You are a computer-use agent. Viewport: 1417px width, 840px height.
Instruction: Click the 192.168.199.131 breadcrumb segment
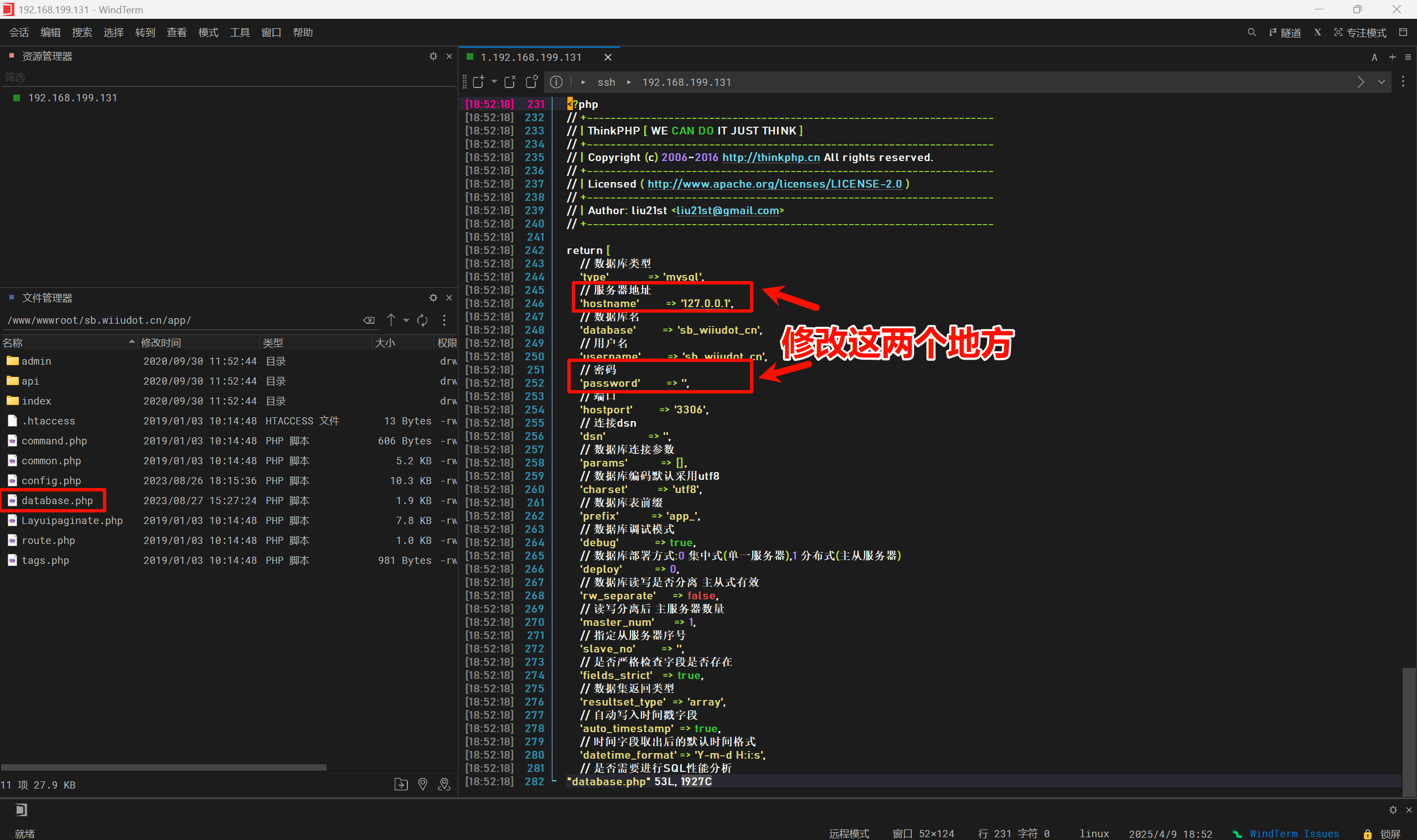(687, 82)
